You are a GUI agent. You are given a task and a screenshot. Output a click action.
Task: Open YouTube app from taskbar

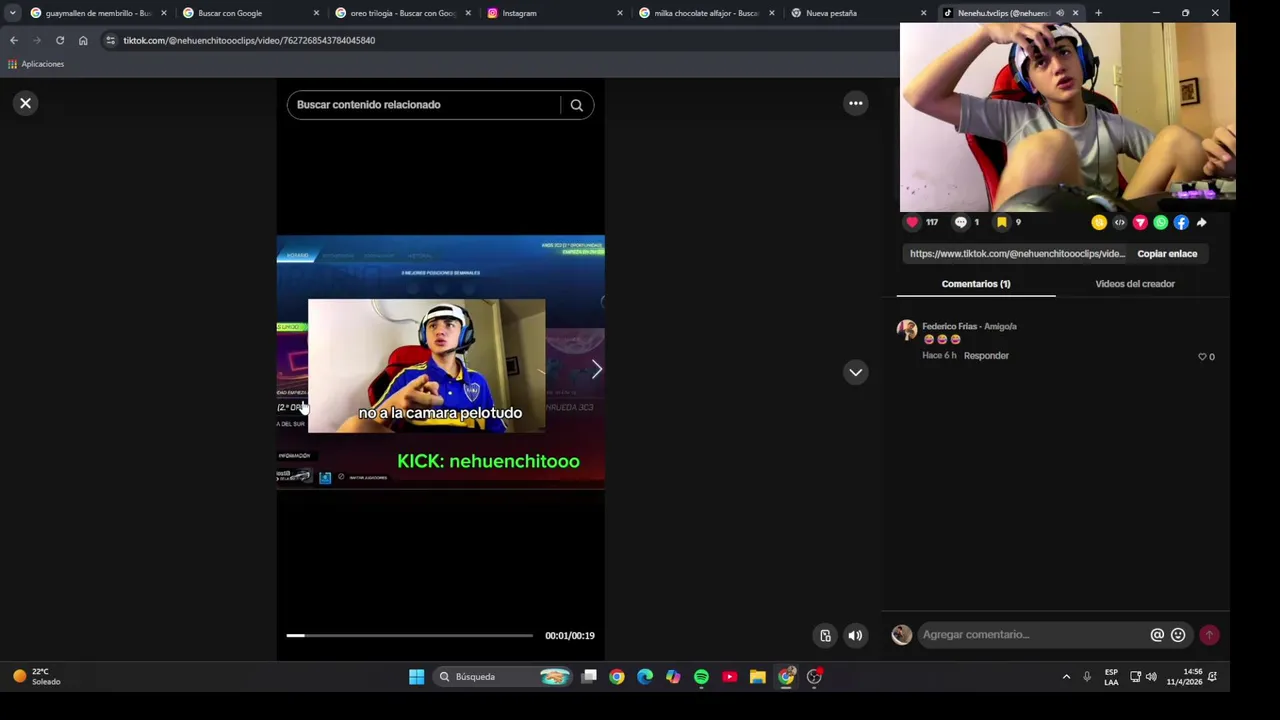(730, 677)
